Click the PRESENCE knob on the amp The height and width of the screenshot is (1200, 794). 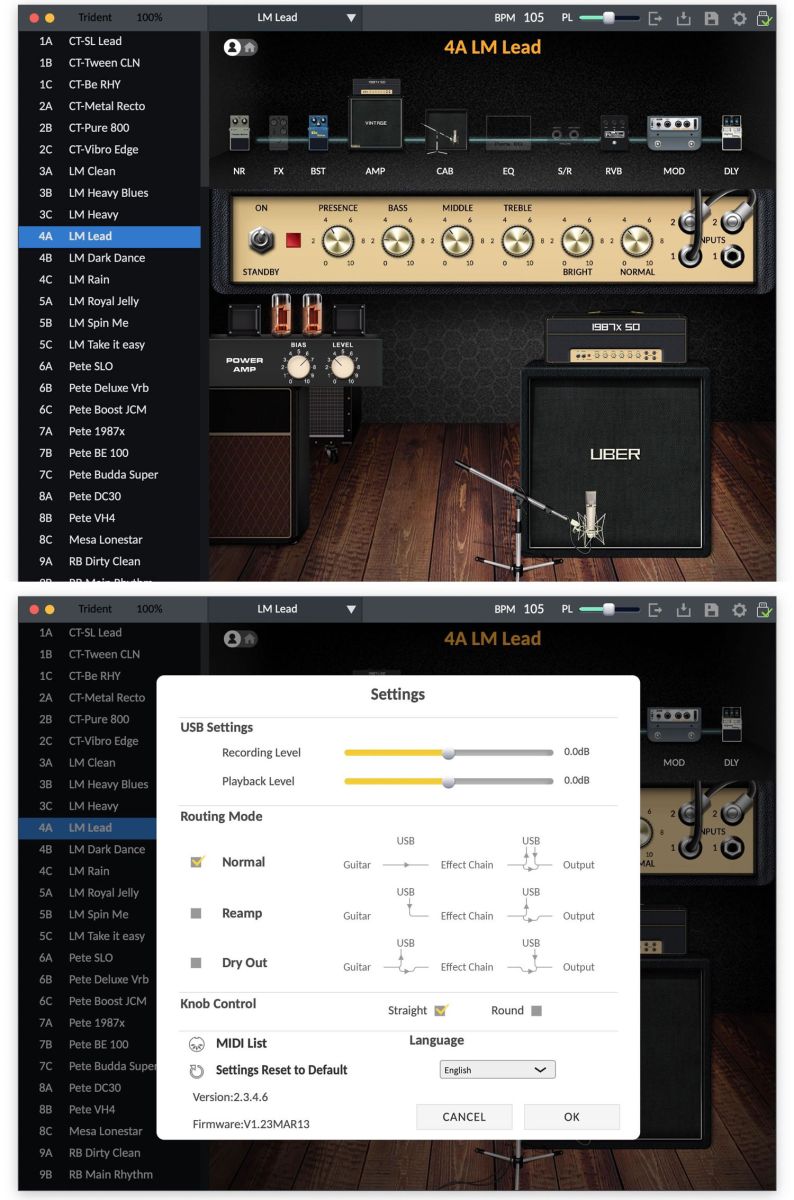point(338,240)
